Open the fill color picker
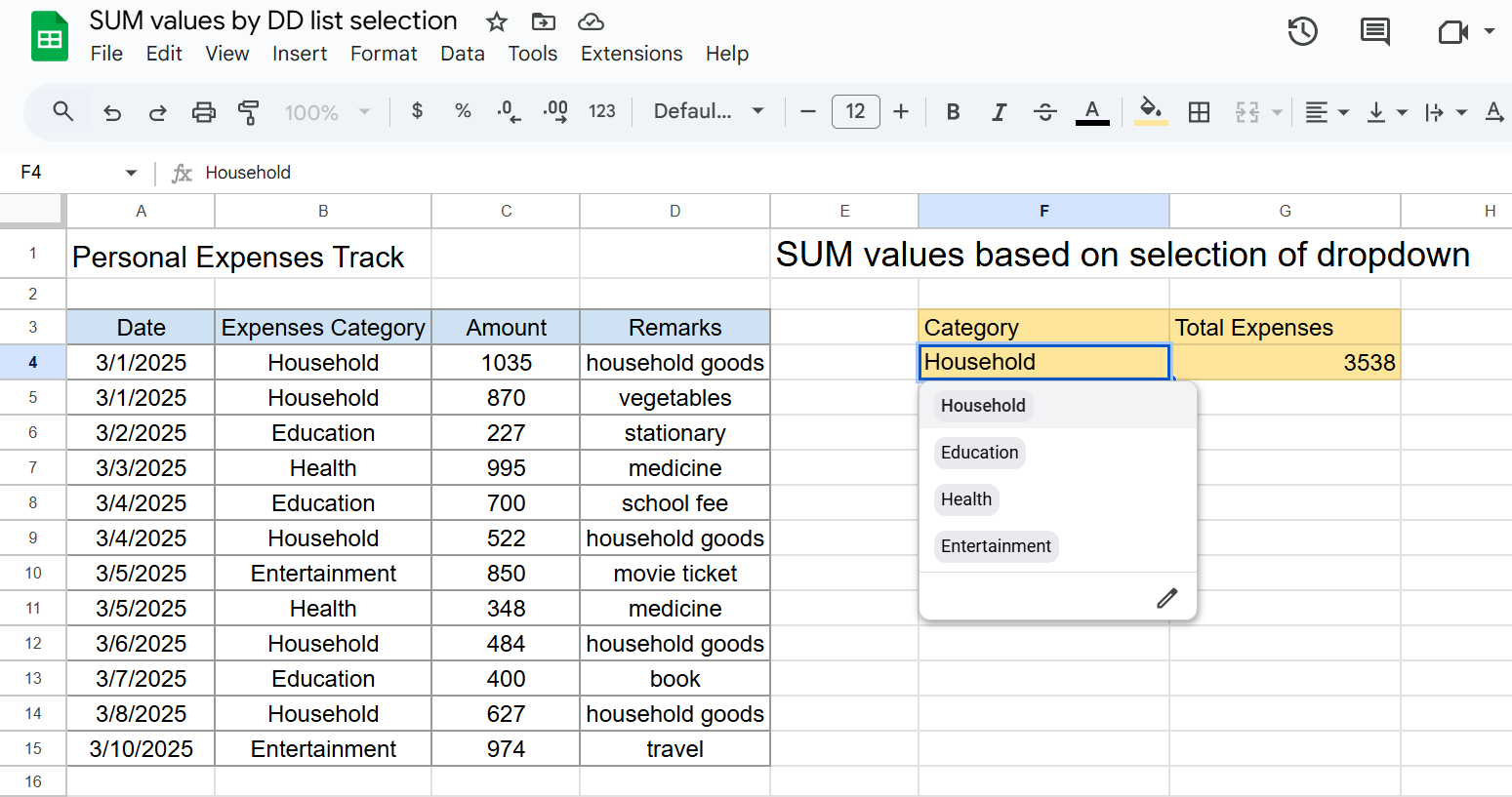This screenshot has width=1512, height=797. 1151,112
